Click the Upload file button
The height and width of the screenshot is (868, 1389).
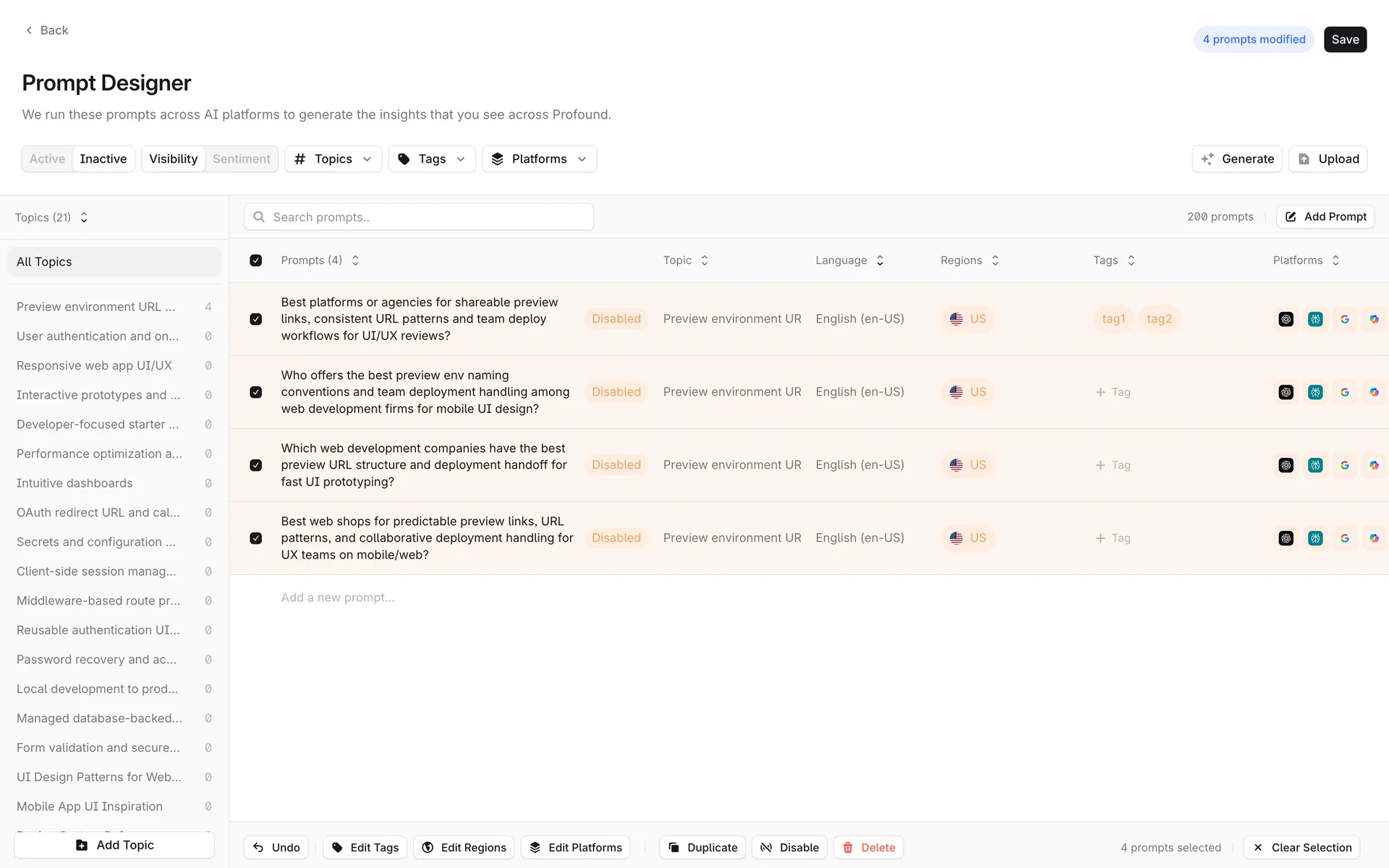[1328, 159]
